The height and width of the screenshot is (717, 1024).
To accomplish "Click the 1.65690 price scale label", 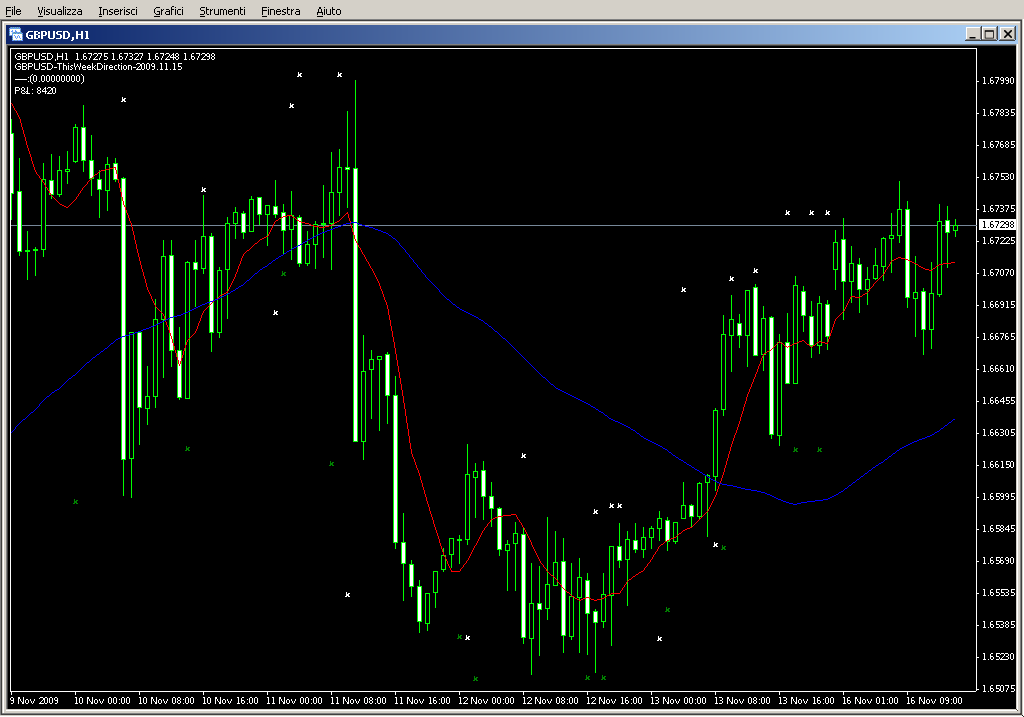I will [999, 561].
